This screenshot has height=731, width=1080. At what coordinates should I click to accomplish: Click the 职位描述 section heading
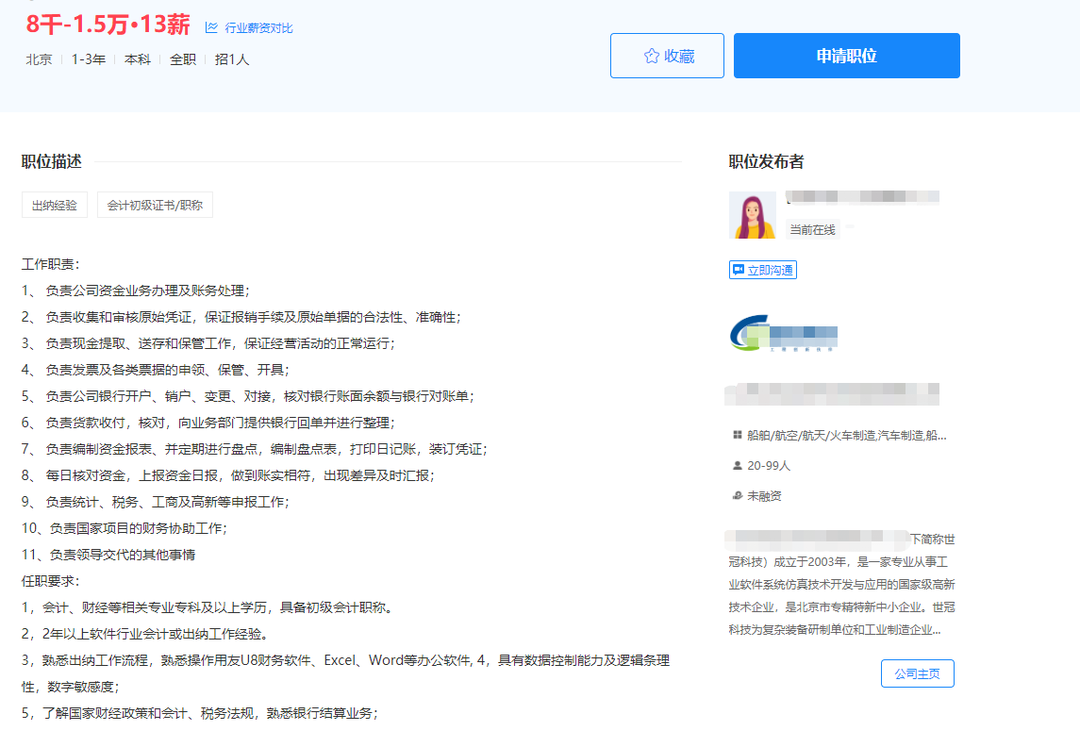click(52, 161)
